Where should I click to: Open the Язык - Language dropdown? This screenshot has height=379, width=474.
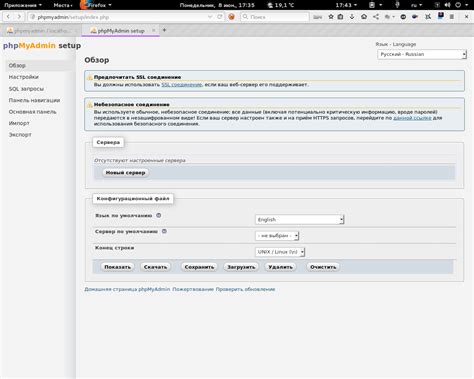[x=422, y=54]
